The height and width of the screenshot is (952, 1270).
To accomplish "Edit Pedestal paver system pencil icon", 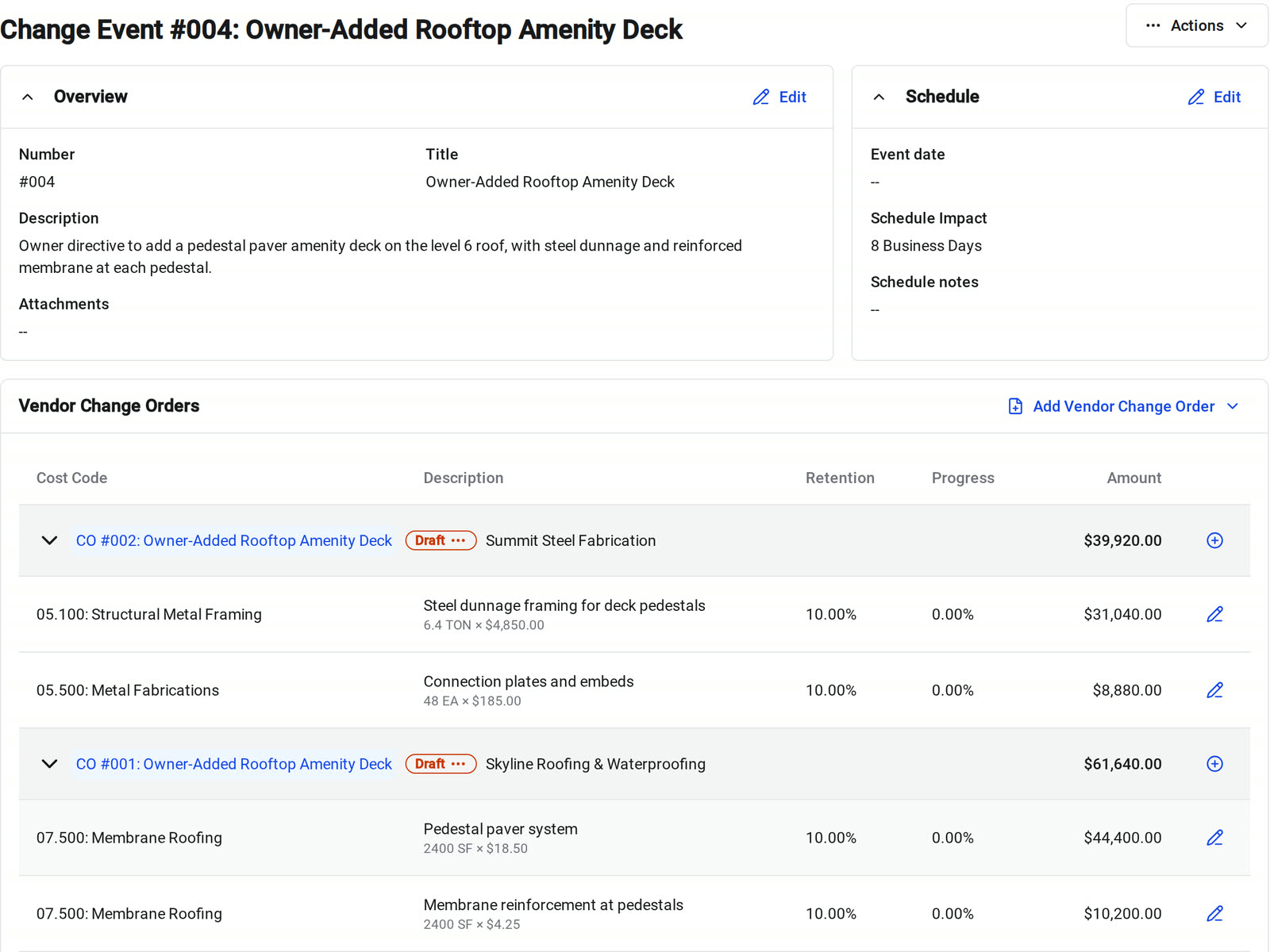I will [x=1214, y=838].
